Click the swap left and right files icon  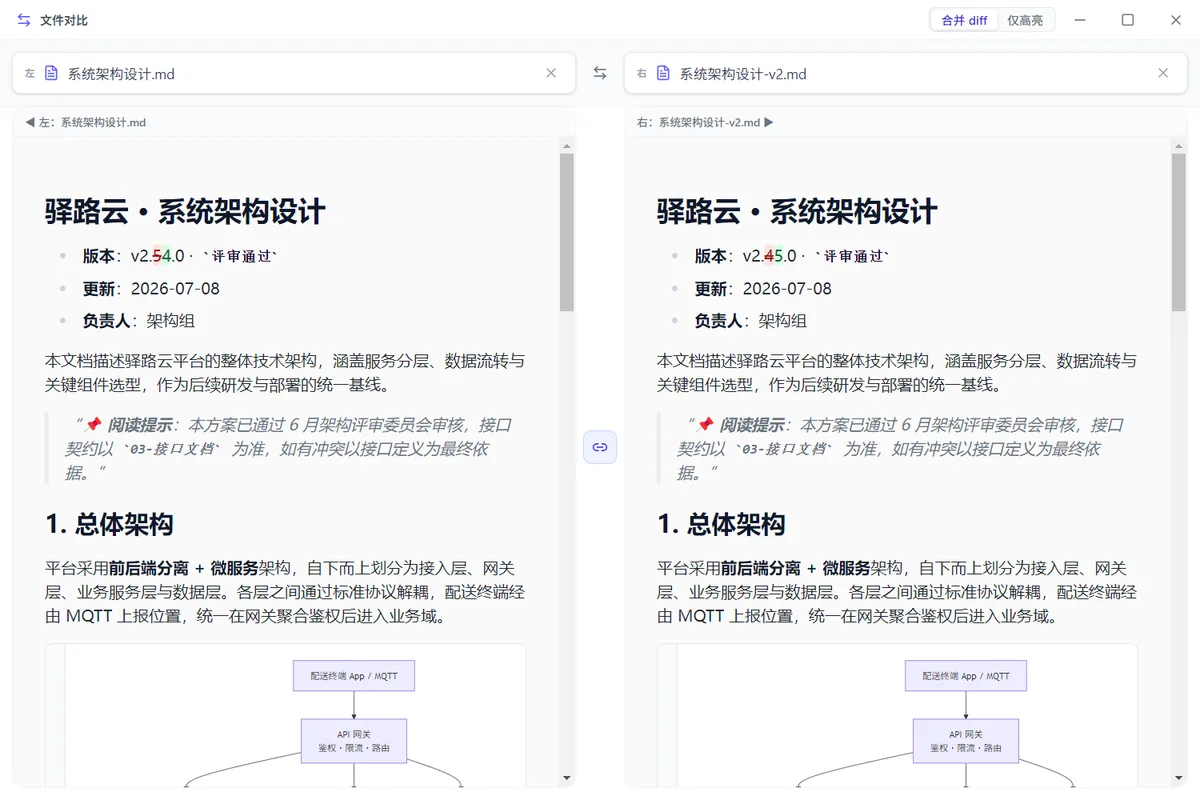tap(600, 73)
